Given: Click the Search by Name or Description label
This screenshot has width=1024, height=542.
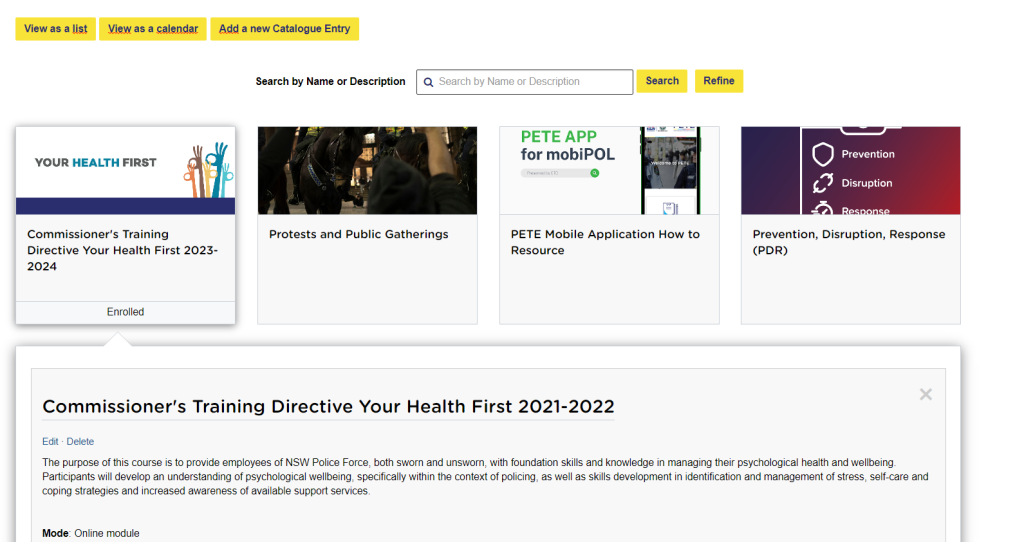Looking at the screenshot, I should coord(330,82).
